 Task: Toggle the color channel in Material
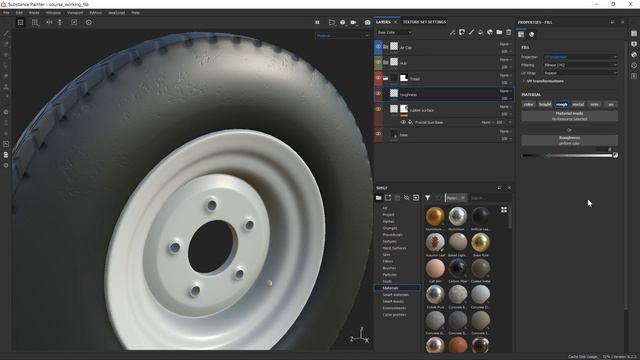[528, 104]
